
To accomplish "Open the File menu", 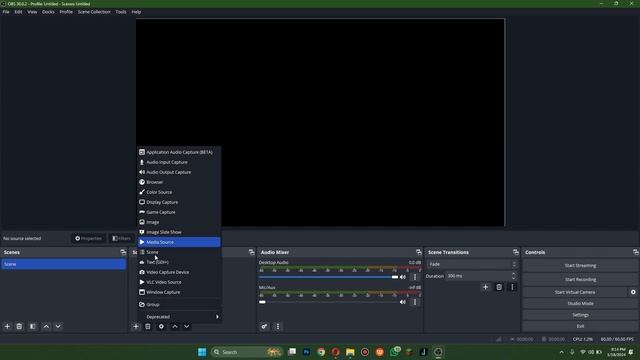I will (6, 12).
